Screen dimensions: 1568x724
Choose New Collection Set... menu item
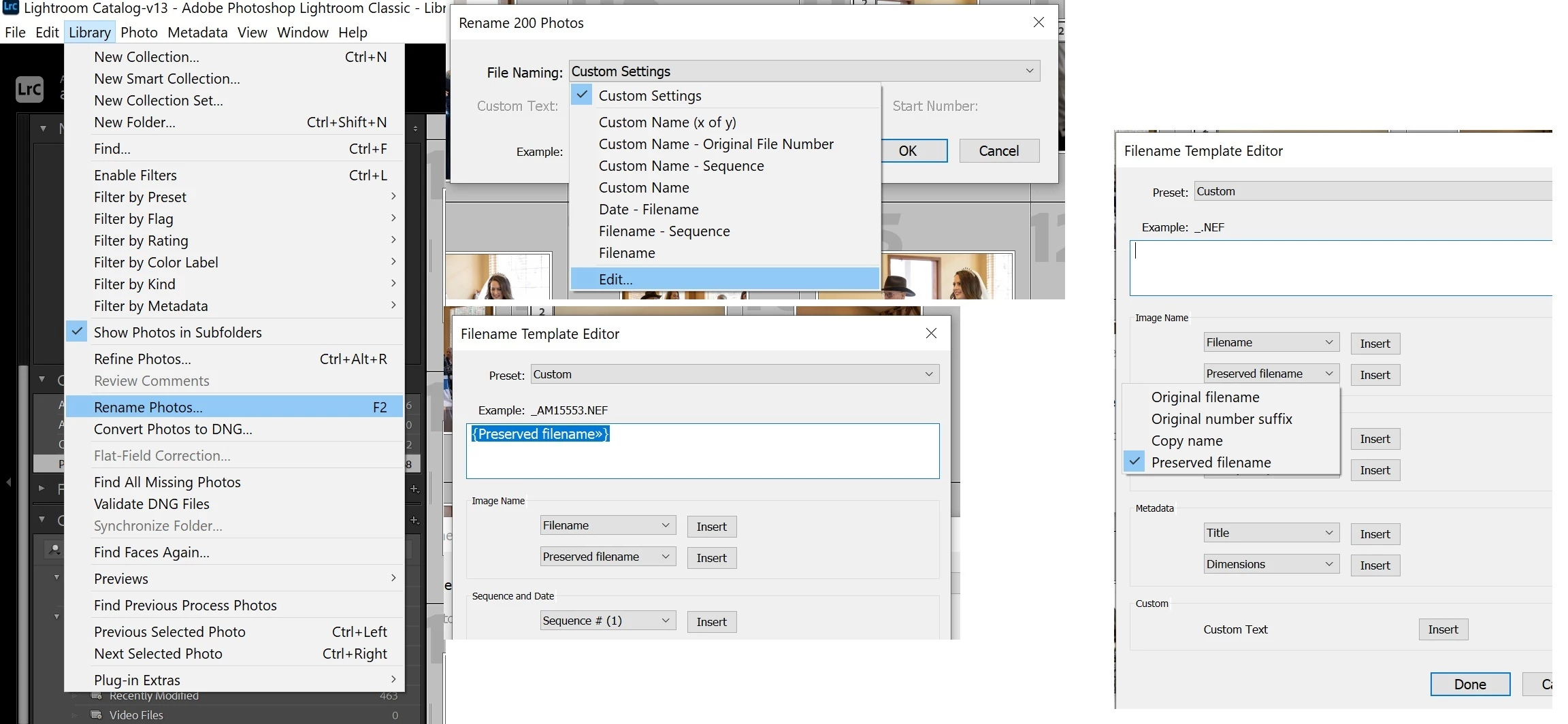click(234, 101)
